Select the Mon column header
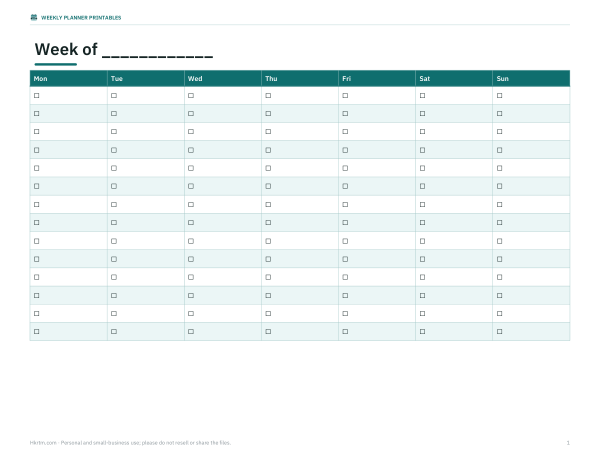600x464 pixels. pyautogui.click(x=68, y=78)
